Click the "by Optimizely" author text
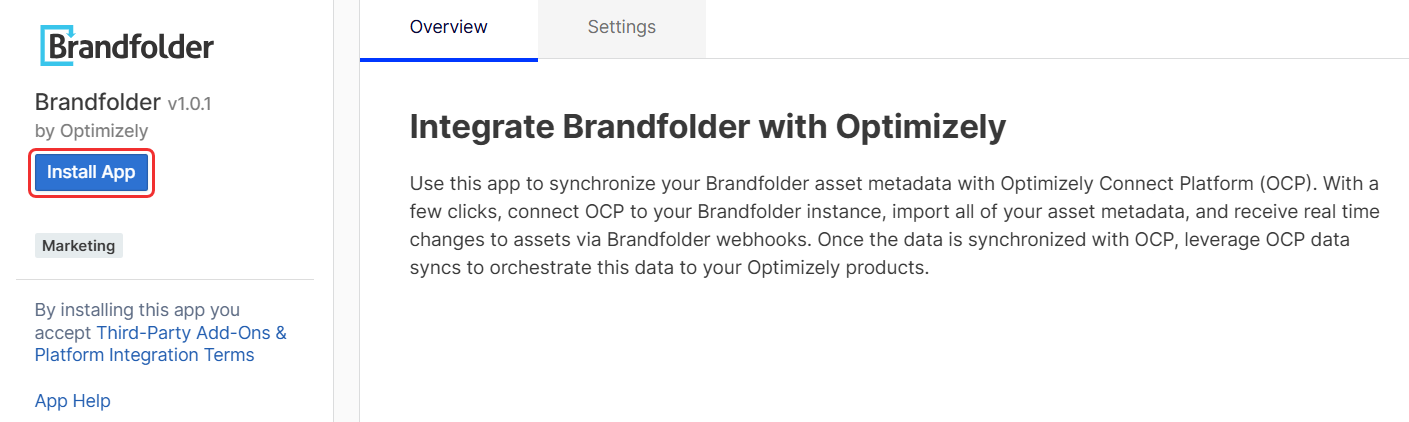This screenshot has width=1409, height=422. coord(91,130)
